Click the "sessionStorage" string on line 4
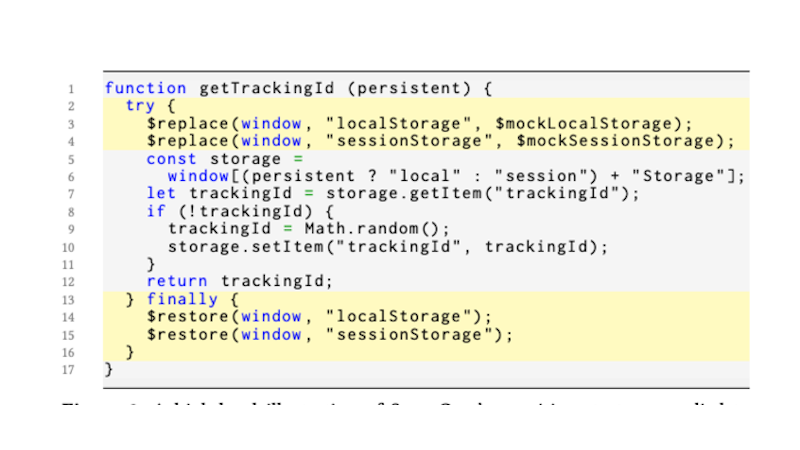Image resolution: width=800 pixels, height=450 pixels. (409, 141)
